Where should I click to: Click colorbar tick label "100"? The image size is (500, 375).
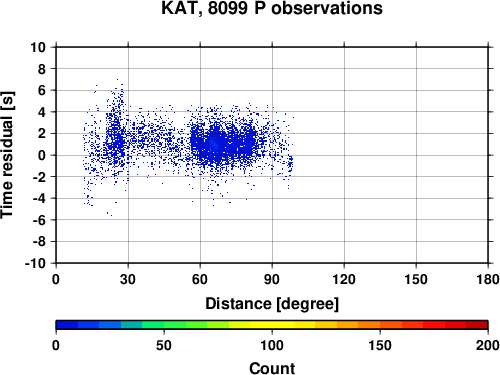[272, 345]
